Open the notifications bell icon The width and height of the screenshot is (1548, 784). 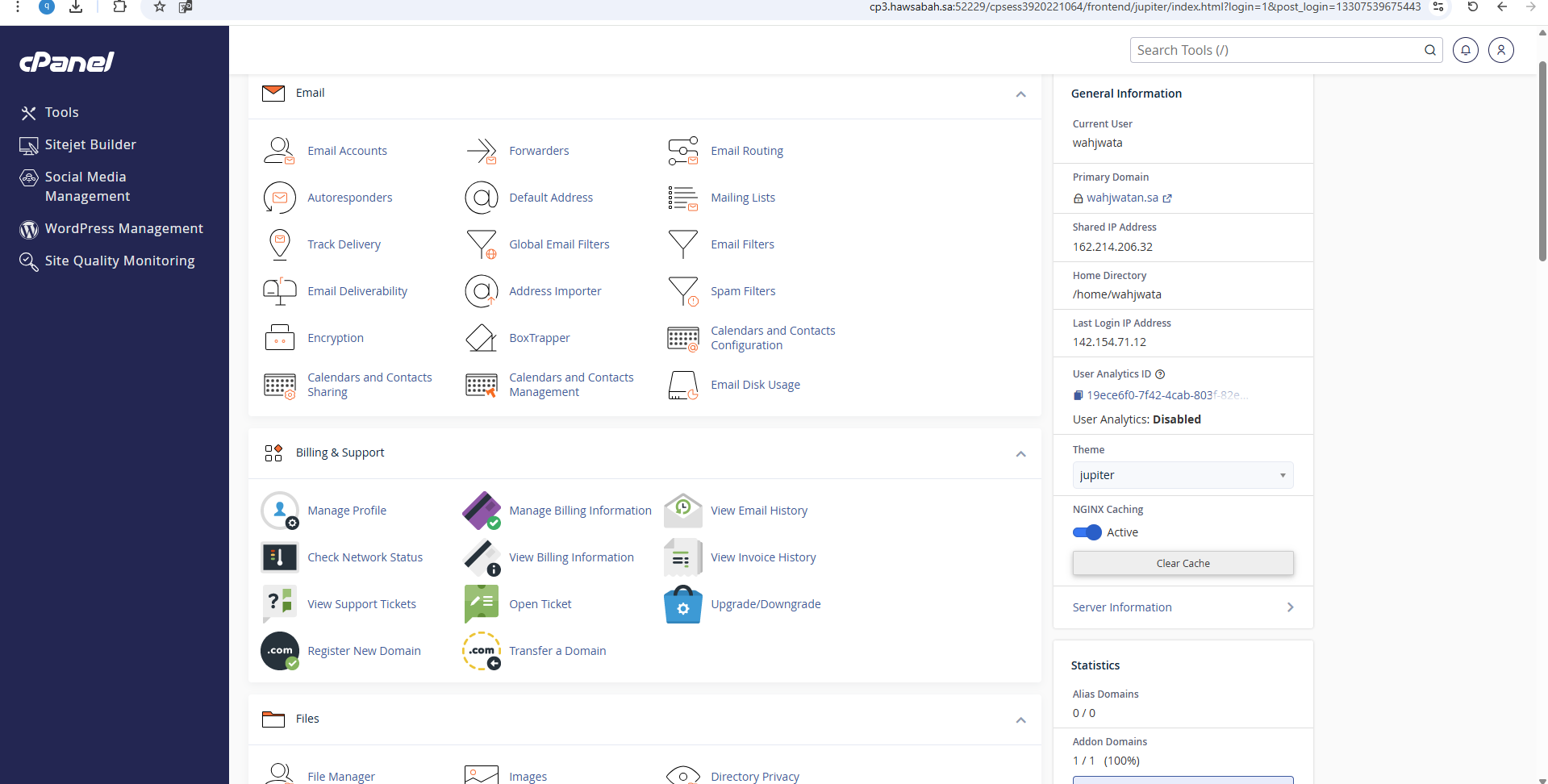coord(1465,50)
